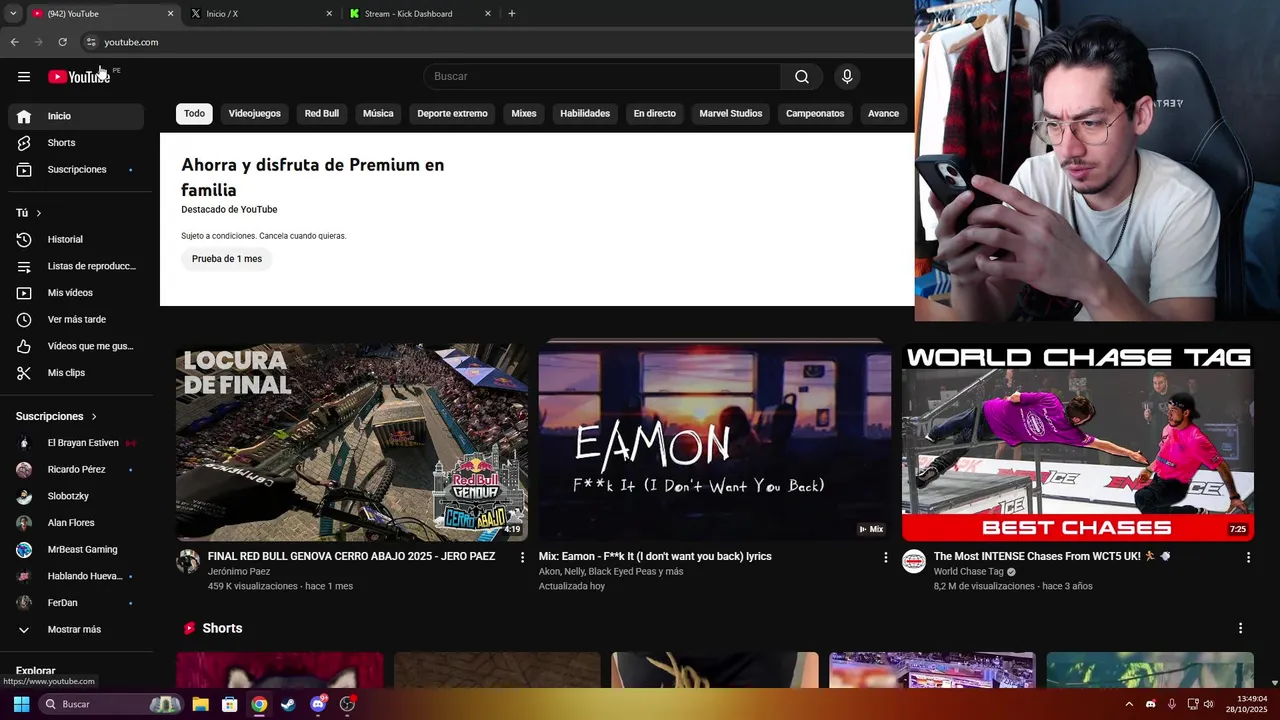
Task: Start voice search with microphone icon
Action: pos(847,77)
